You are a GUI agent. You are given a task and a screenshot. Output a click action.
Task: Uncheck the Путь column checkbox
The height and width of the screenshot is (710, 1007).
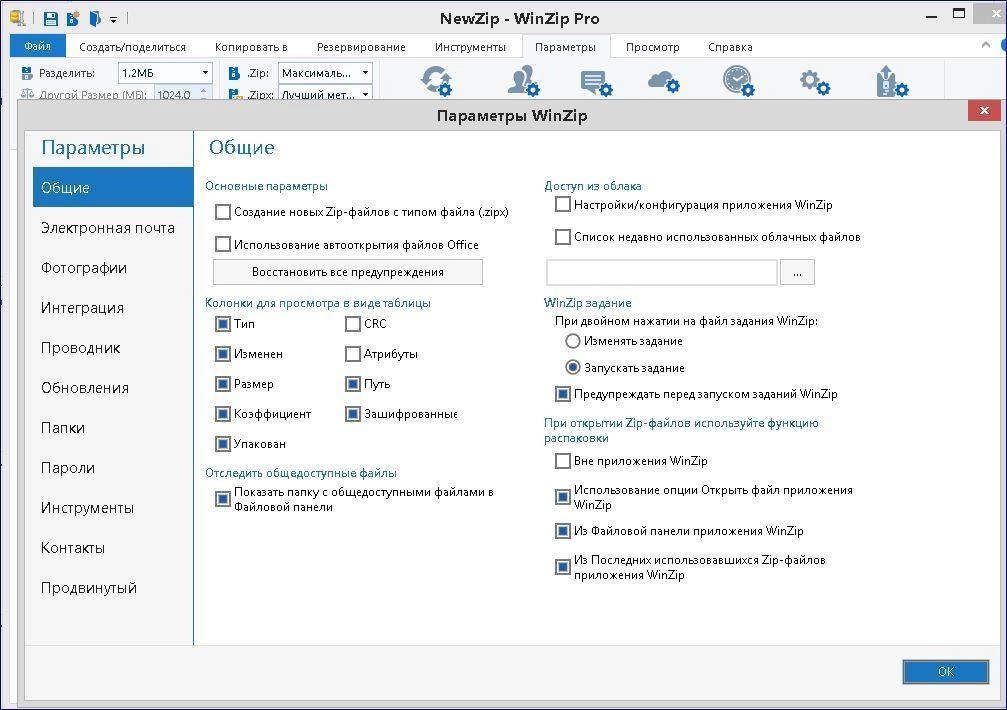(x=353, y=384)
